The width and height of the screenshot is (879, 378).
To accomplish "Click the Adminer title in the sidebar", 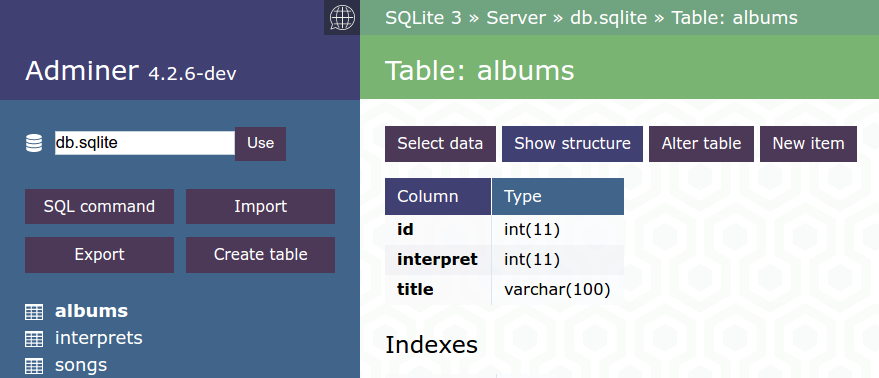I will click(x=82, y=71).
